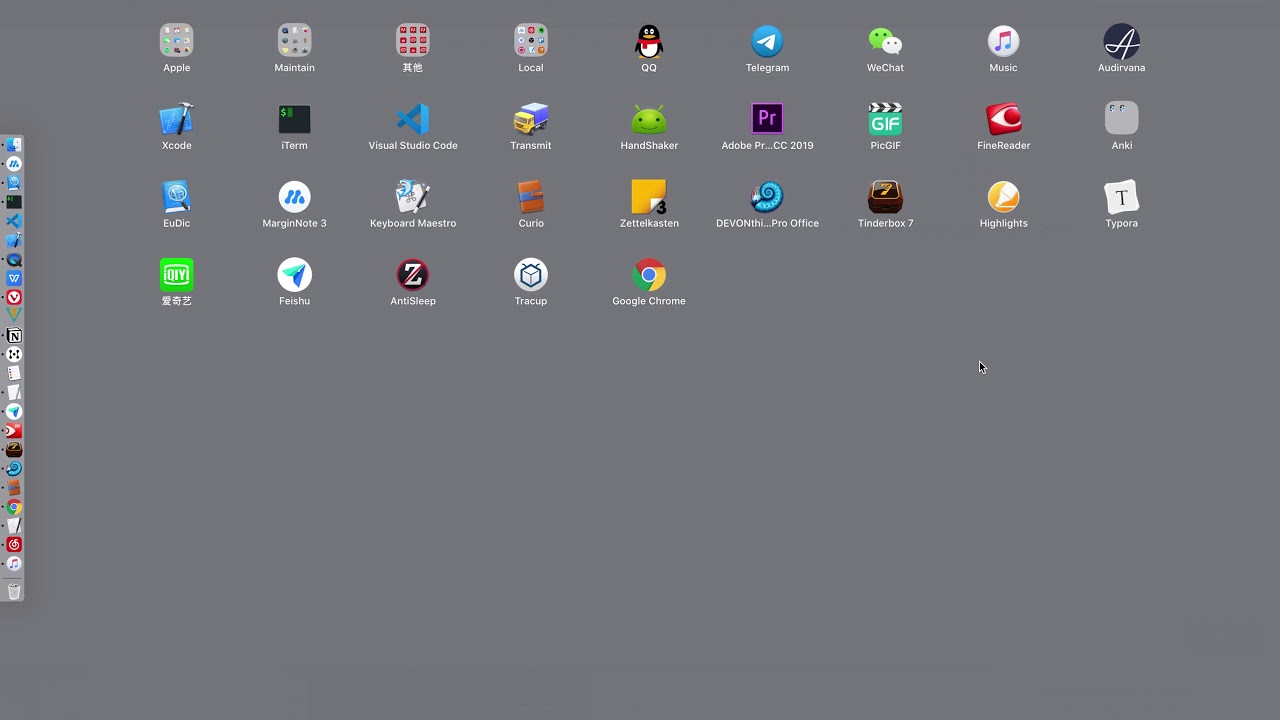
Task: Open the 其他 folder in Launchpad
Action: (x=412, y=41)
